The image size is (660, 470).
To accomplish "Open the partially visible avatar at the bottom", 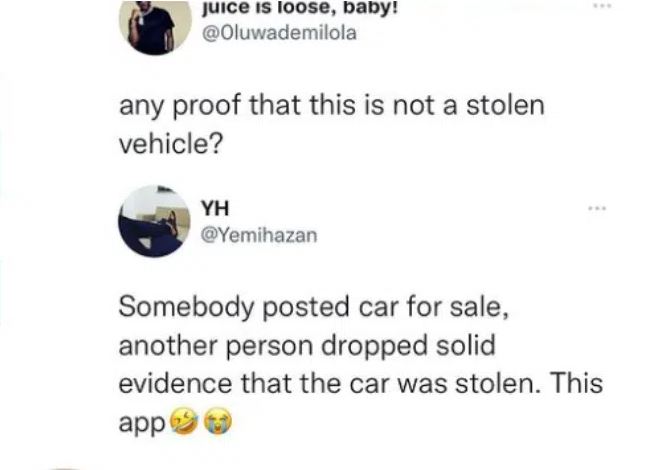I will click(67, 468).
